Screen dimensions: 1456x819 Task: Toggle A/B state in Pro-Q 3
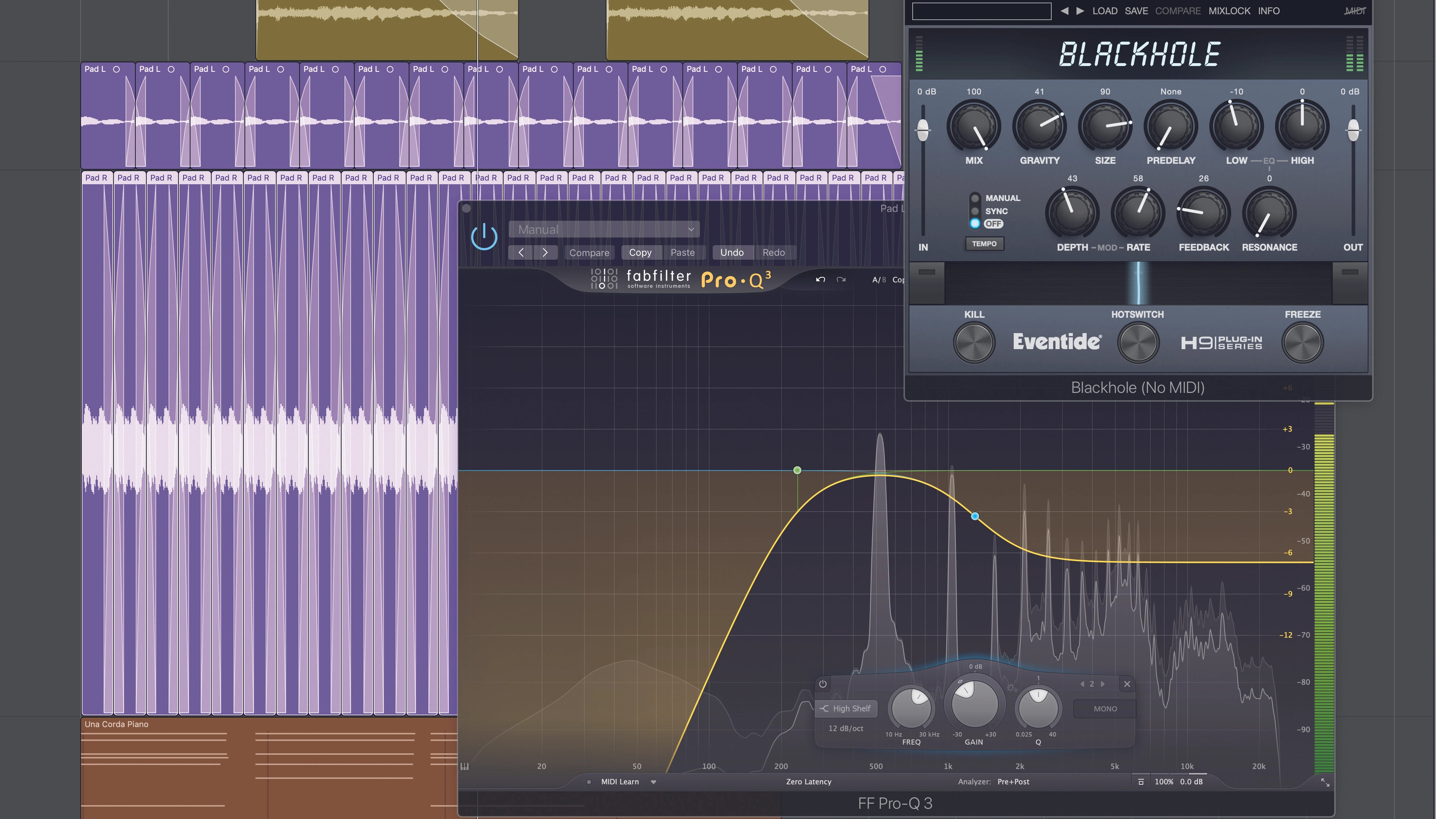point(879,280)
